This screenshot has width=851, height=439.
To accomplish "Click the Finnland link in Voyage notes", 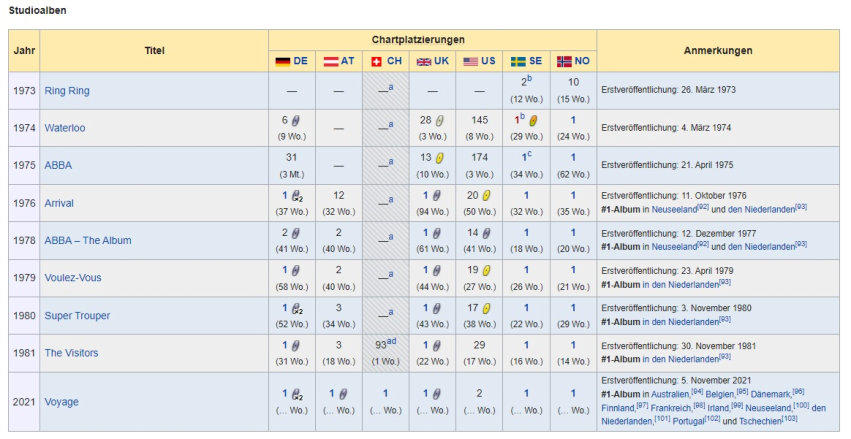I will [x=618, y=408].
